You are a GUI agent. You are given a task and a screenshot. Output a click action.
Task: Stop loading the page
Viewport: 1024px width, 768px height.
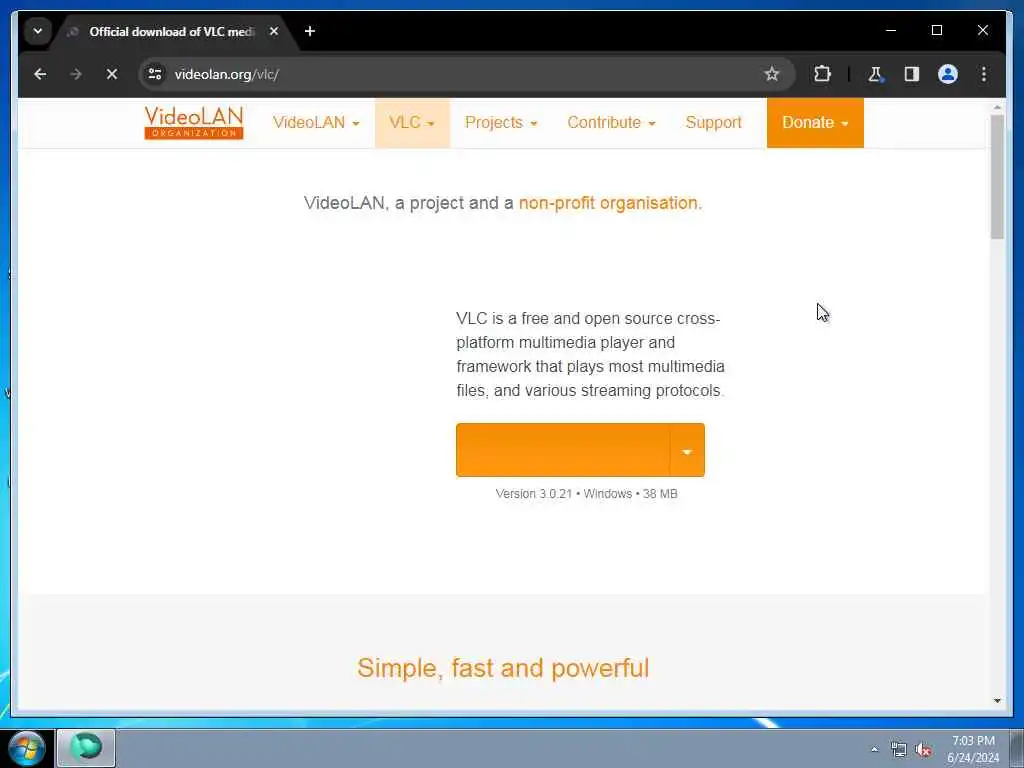click(x=112, y=74)
